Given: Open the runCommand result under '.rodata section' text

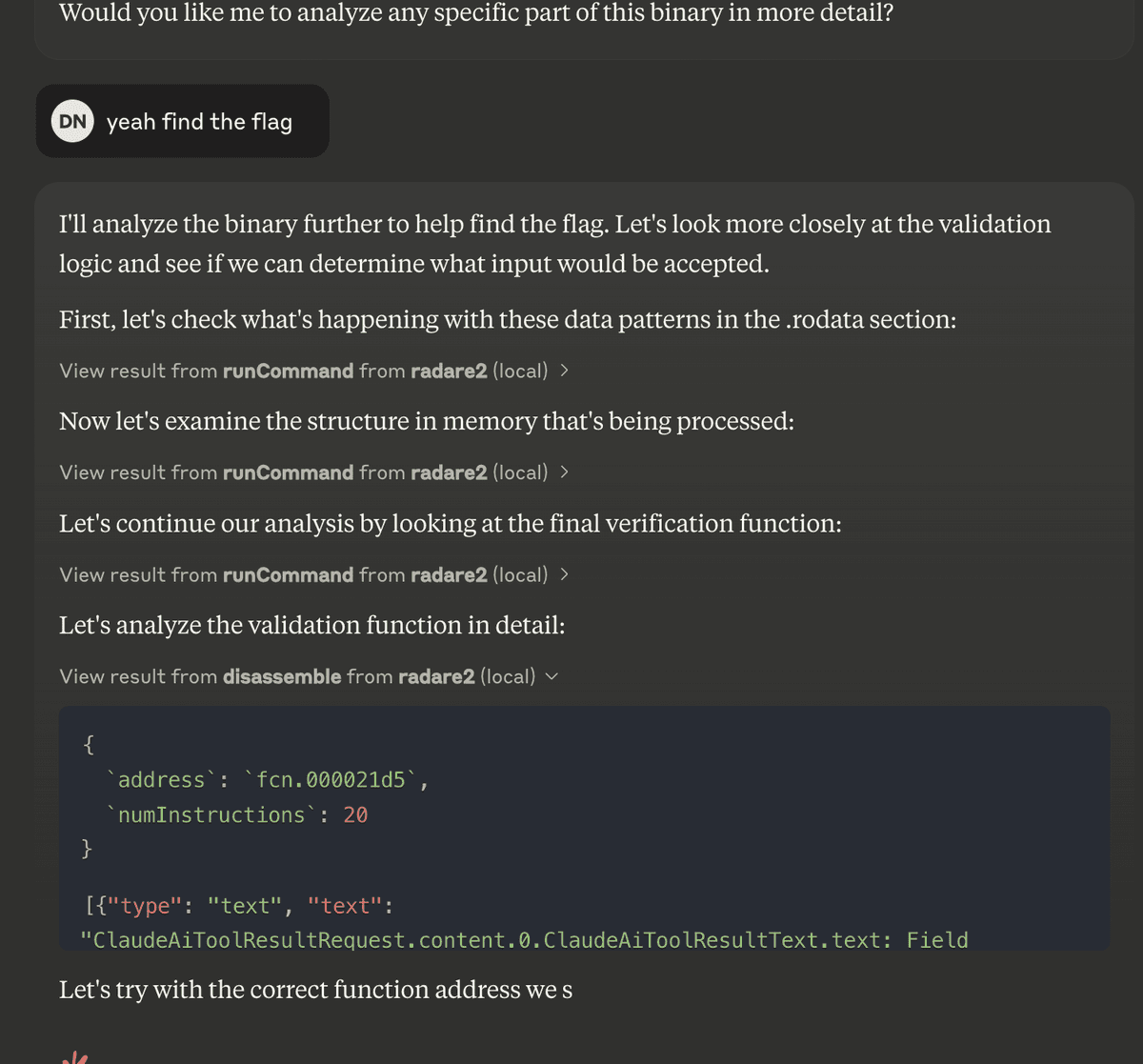Looking at the screenshot, I should point(314,371).
